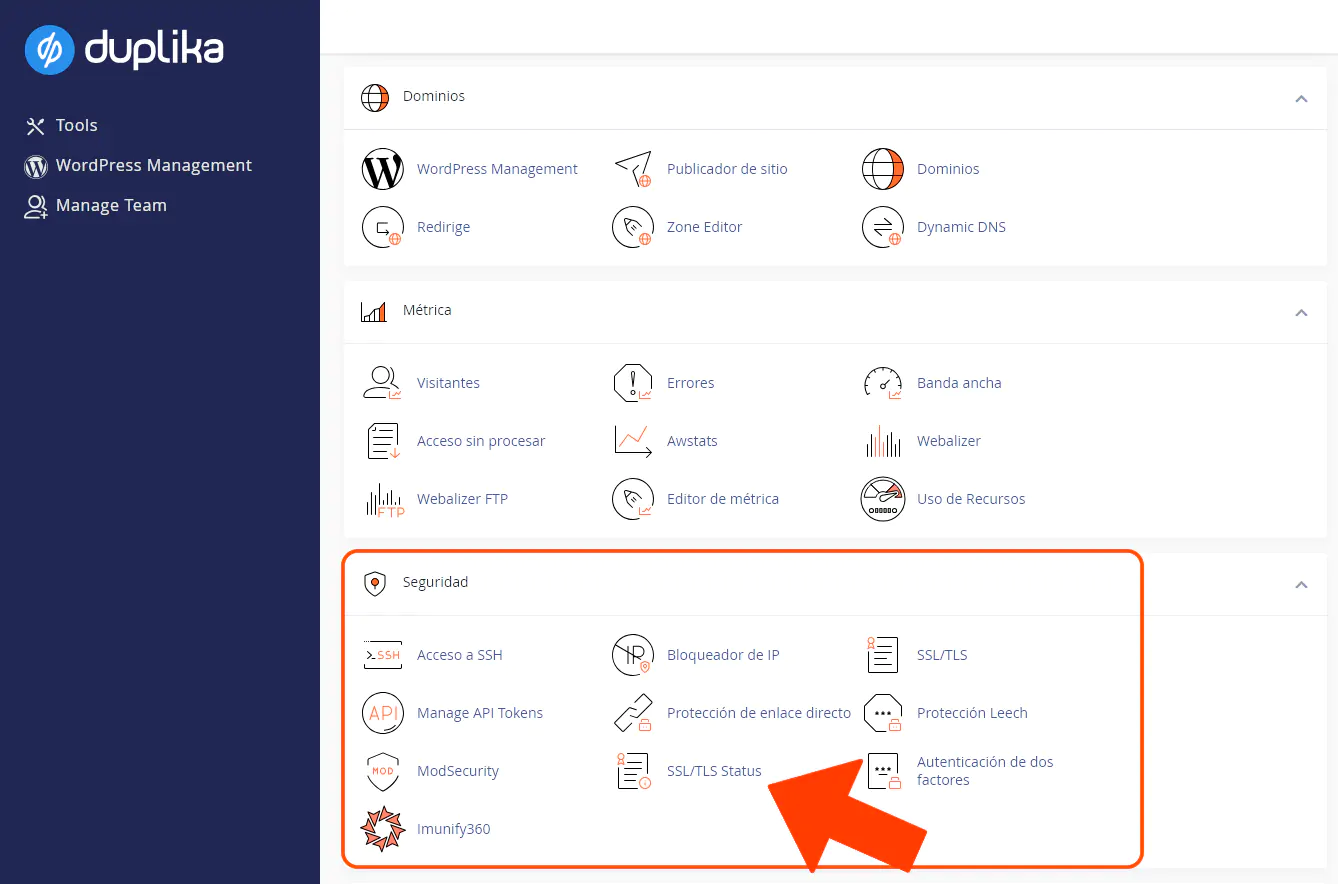Open Manage Team in the sidebar
The image size is (1338, 884).
pos(110,206)
